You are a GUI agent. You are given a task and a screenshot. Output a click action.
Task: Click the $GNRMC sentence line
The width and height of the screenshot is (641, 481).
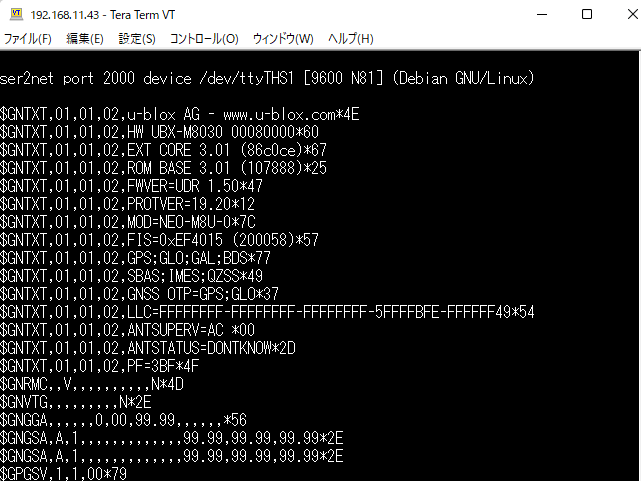pyautogui.click(x=92, y=384)
